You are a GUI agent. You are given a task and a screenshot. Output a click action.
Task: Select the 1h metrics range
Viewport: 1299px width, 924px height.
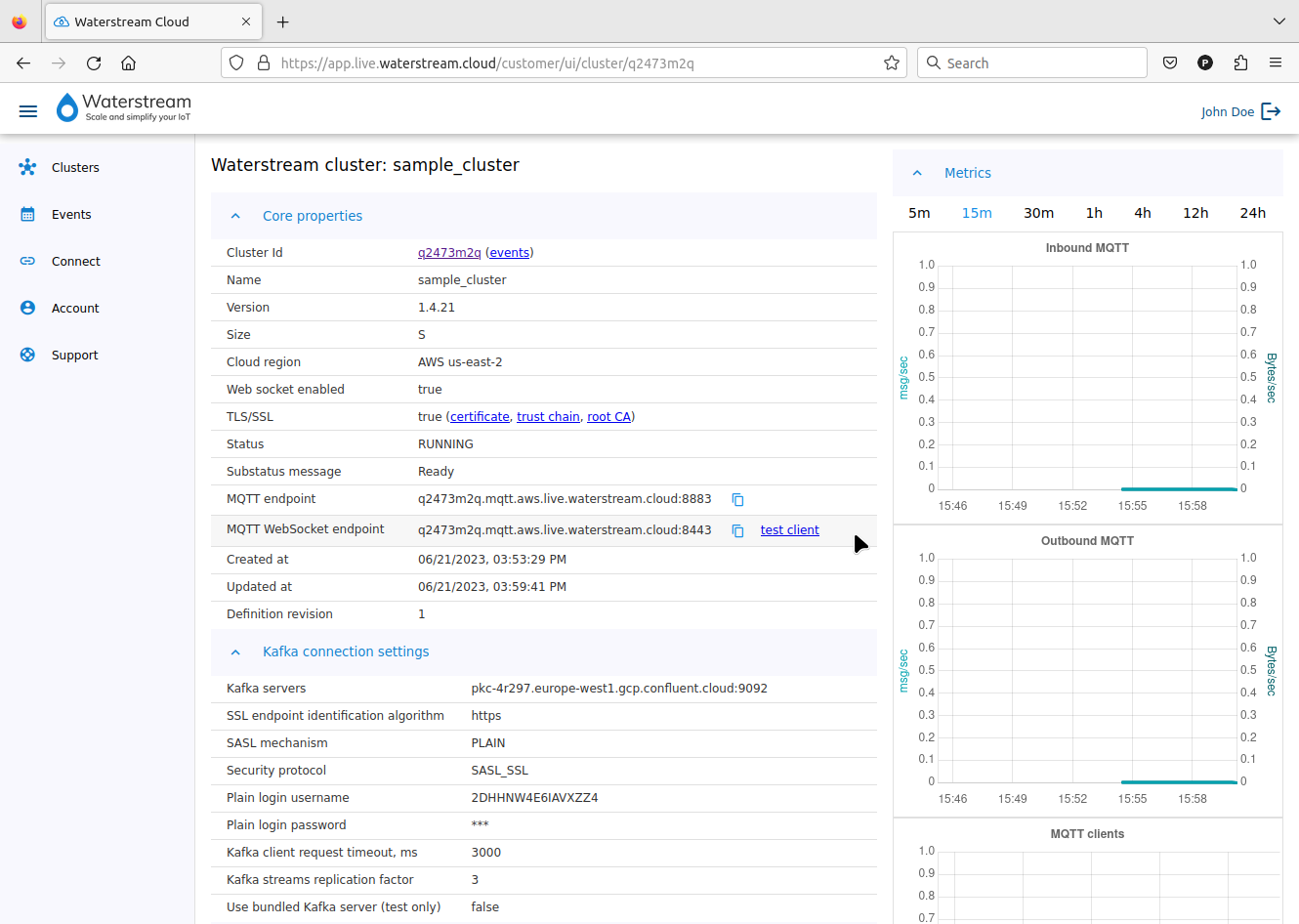[1094, 213]
